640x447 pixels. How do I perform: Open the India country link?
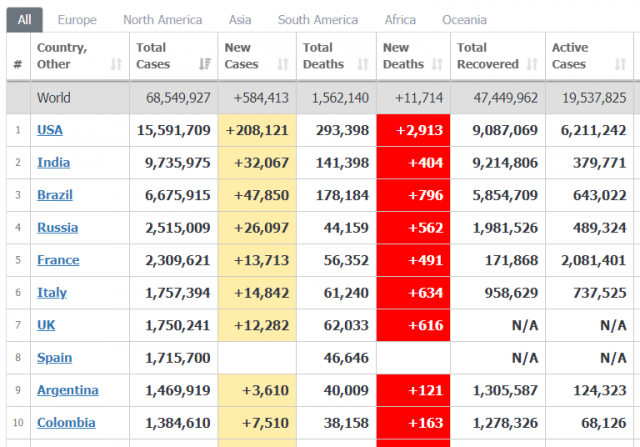(x=53, y=162)
